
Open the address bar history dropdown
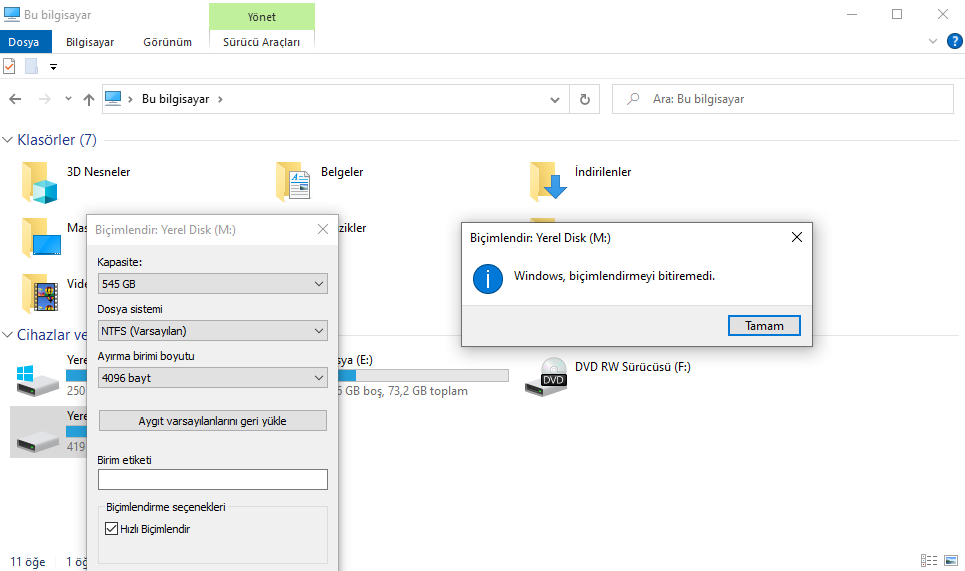point(555,100)
